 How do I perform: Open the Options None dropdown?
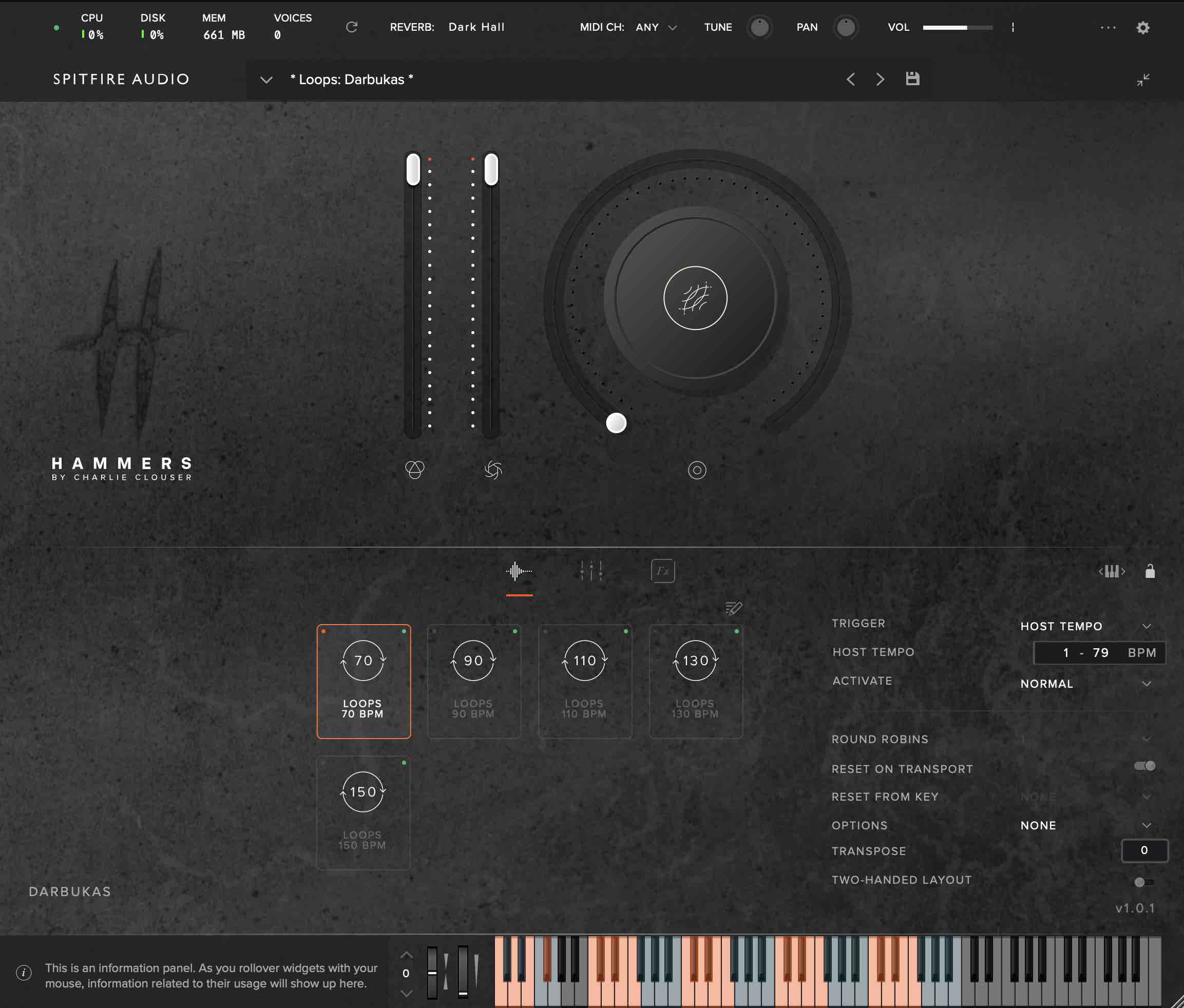(1086, 825)
